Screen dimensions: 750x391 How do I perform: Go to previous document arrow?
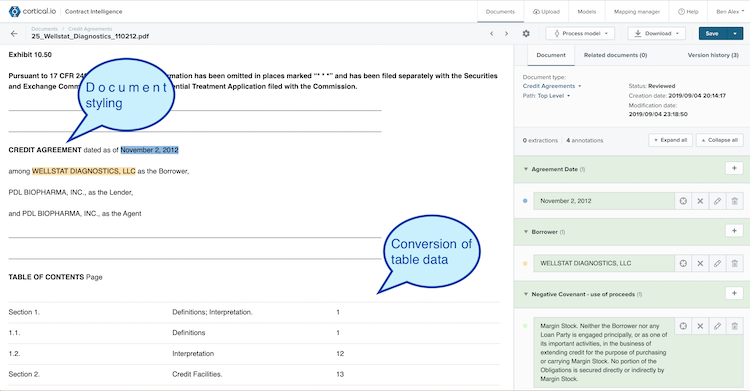pos(491,34)
